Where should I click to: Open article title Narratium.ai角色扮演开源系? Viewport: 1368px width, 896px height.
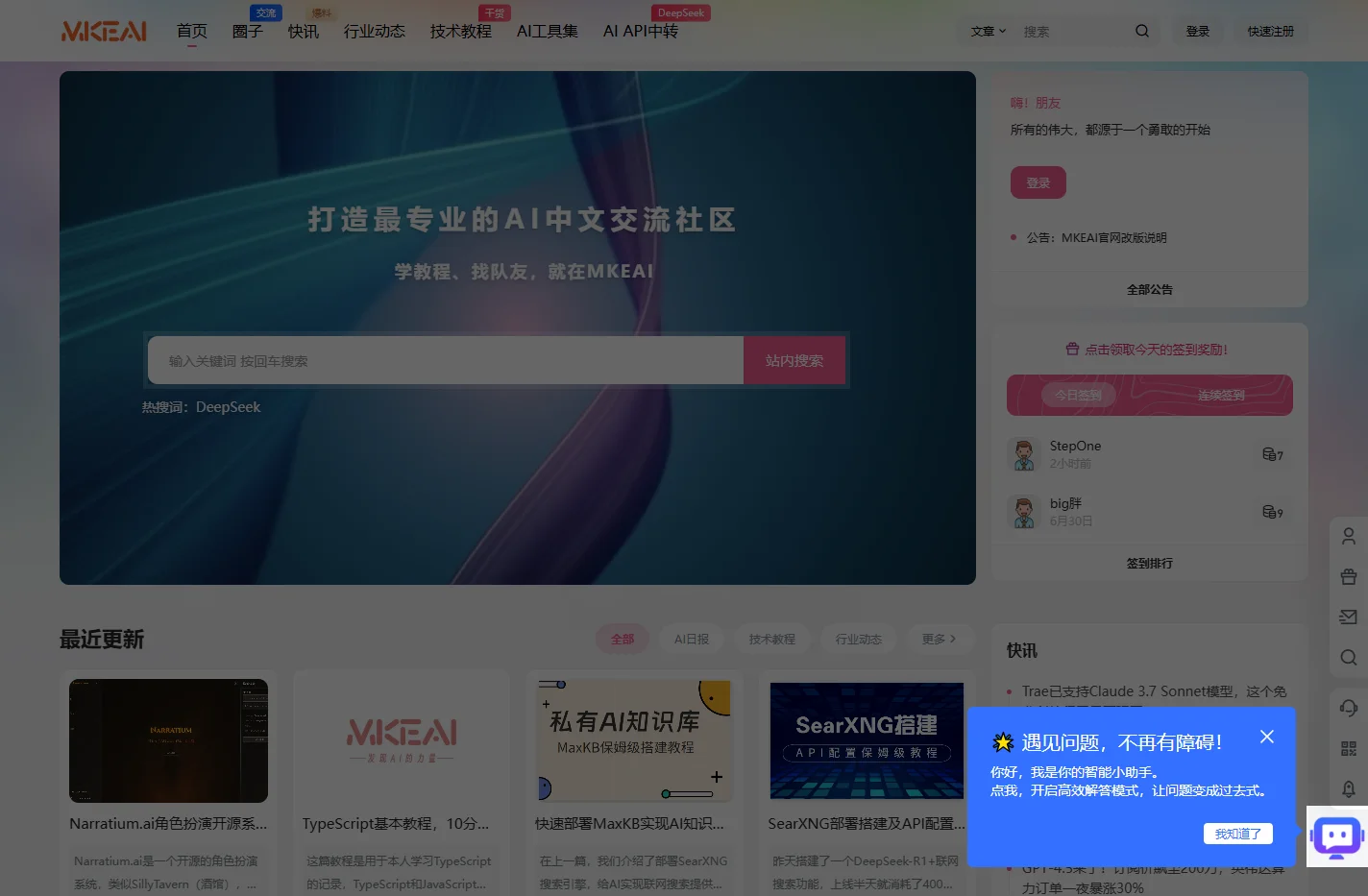(168, 823)
